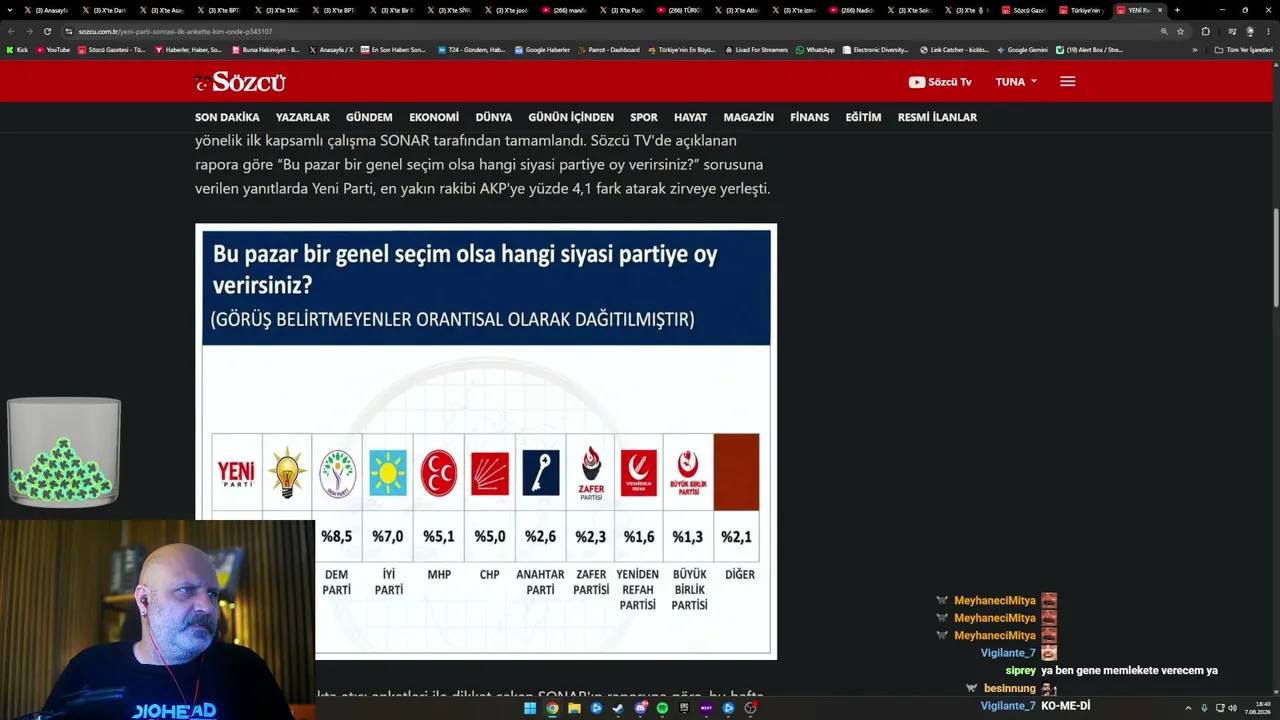Open volume control in system tray
1280x720 pixels.
tap(1232, 708)
